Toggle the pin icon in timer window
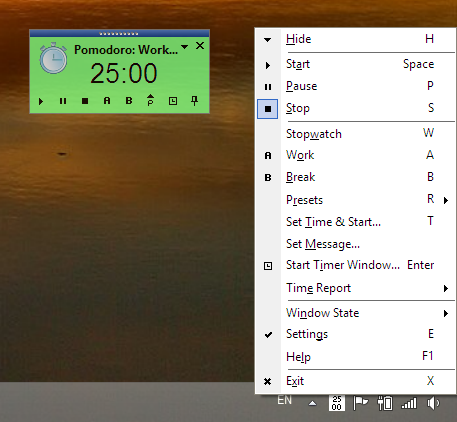 click(195, 100)
